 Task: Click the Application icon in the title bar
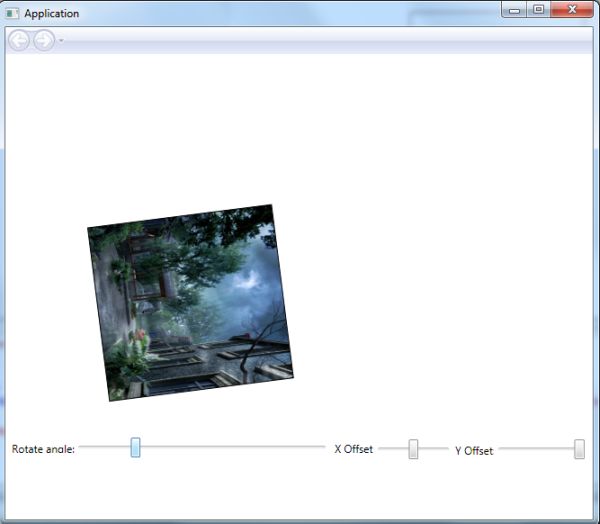[12, 13]
